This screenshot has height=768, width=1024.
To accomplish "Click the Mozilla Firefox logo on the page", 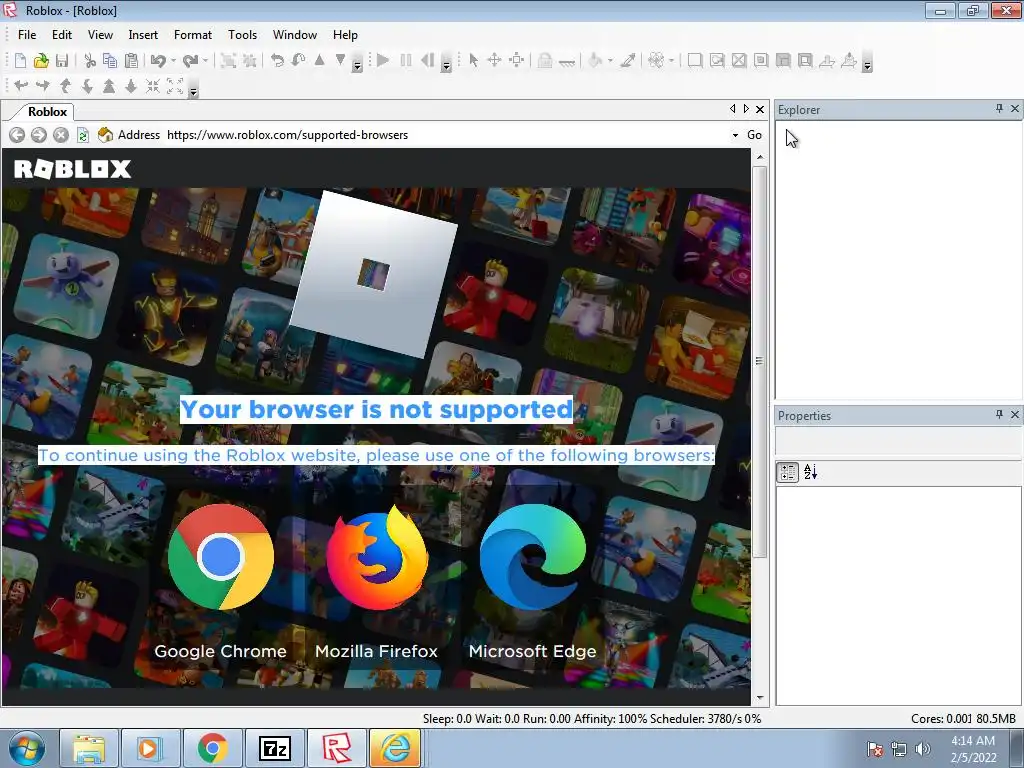I will [377, 556].
